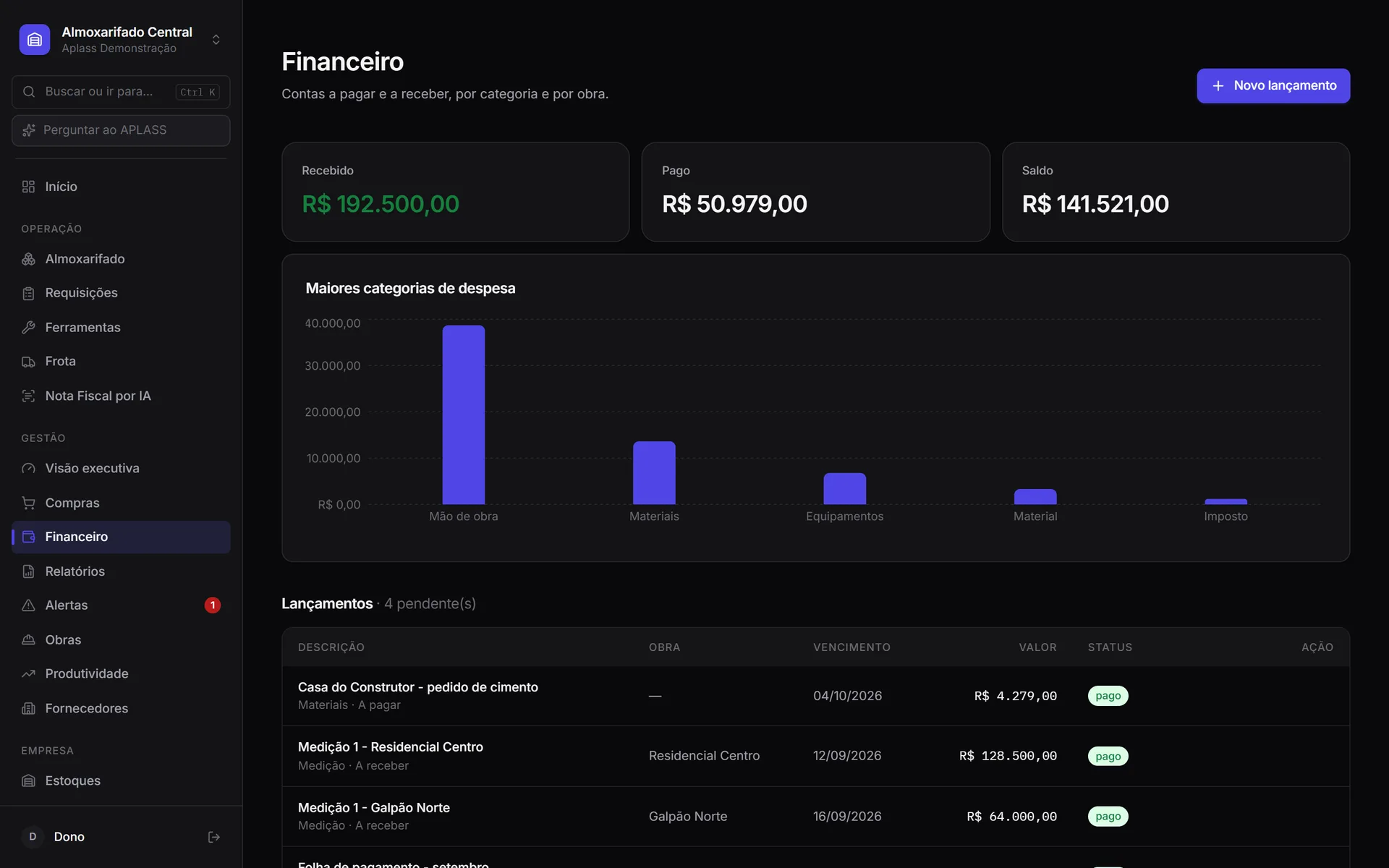Click the Financeiro wallet icon
Image resolution: width=1389 pixels, height=868 pixels.
coord(28,537)
